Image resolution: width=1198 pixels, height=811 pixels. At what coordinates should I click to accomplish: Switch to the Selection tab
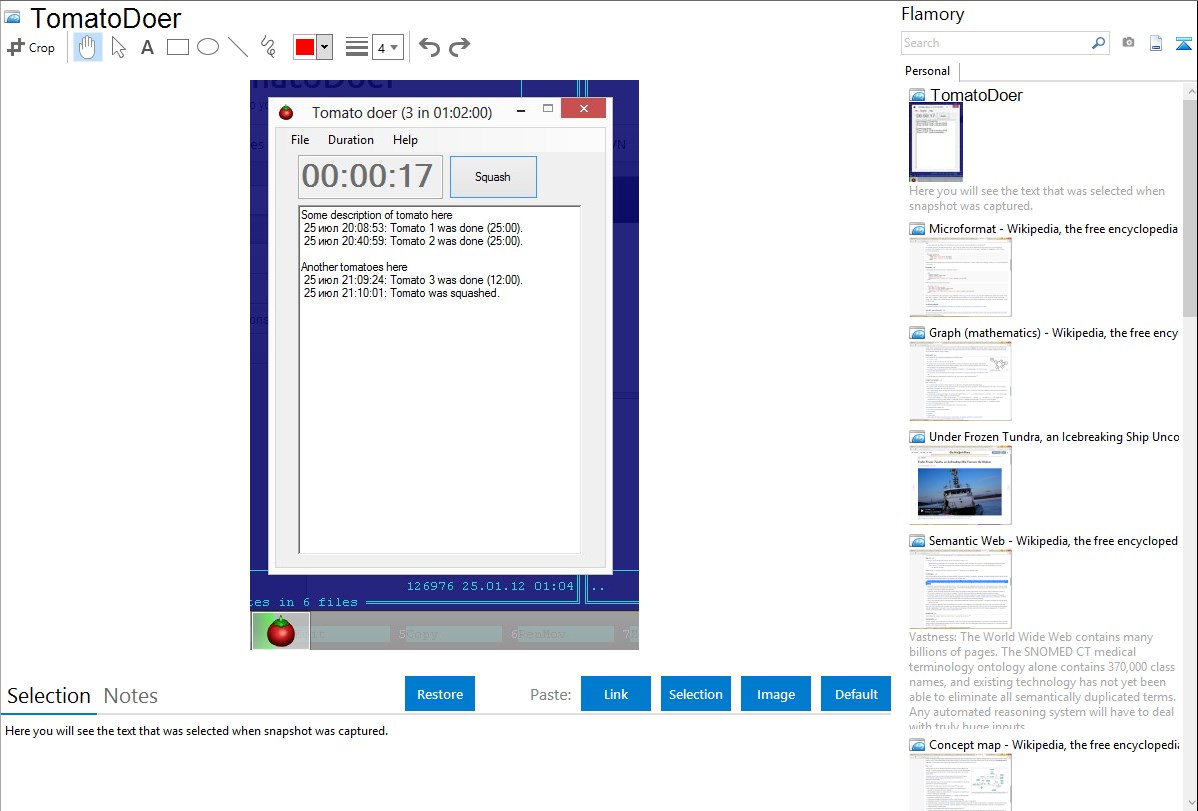point(49,696)
